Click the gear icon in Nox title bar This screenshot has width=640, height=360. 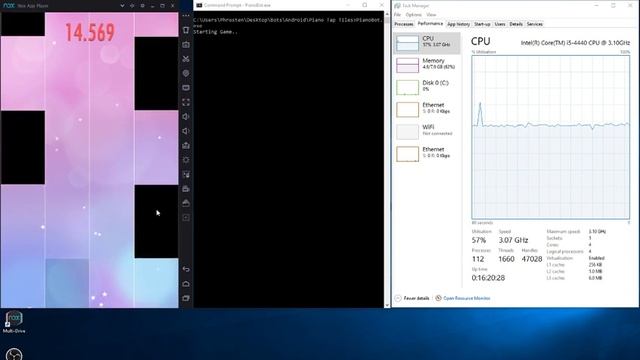(x=142, y=6)
